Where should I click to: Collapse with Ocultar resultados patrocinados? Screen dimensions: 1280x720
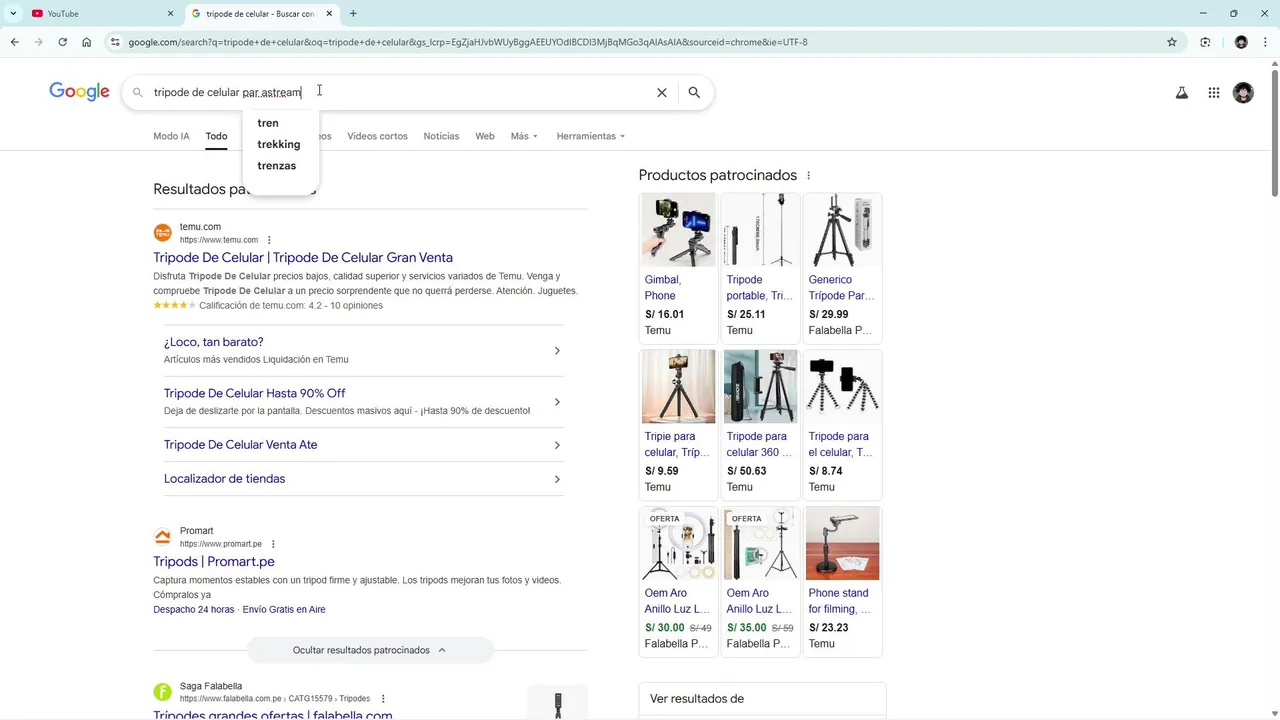370,650
